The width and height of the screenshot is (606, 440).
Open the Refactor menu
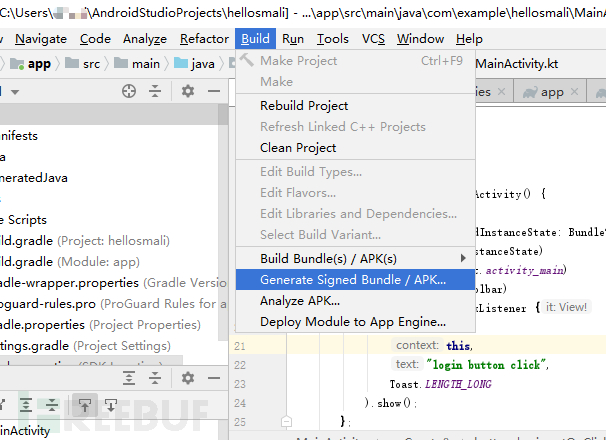(204, 39)
